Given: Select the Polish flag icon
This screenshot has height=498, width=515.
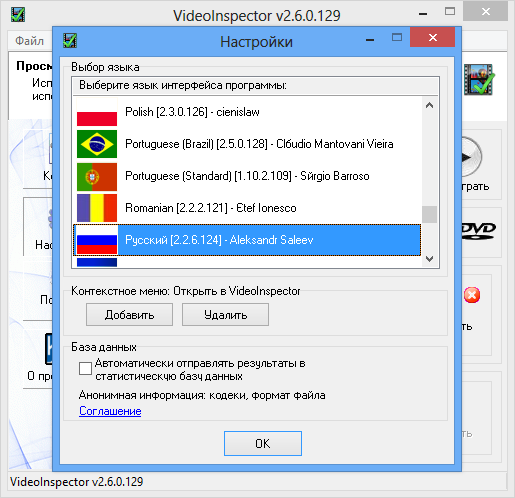Looking at the screenshot, I should tap(97, 112).
